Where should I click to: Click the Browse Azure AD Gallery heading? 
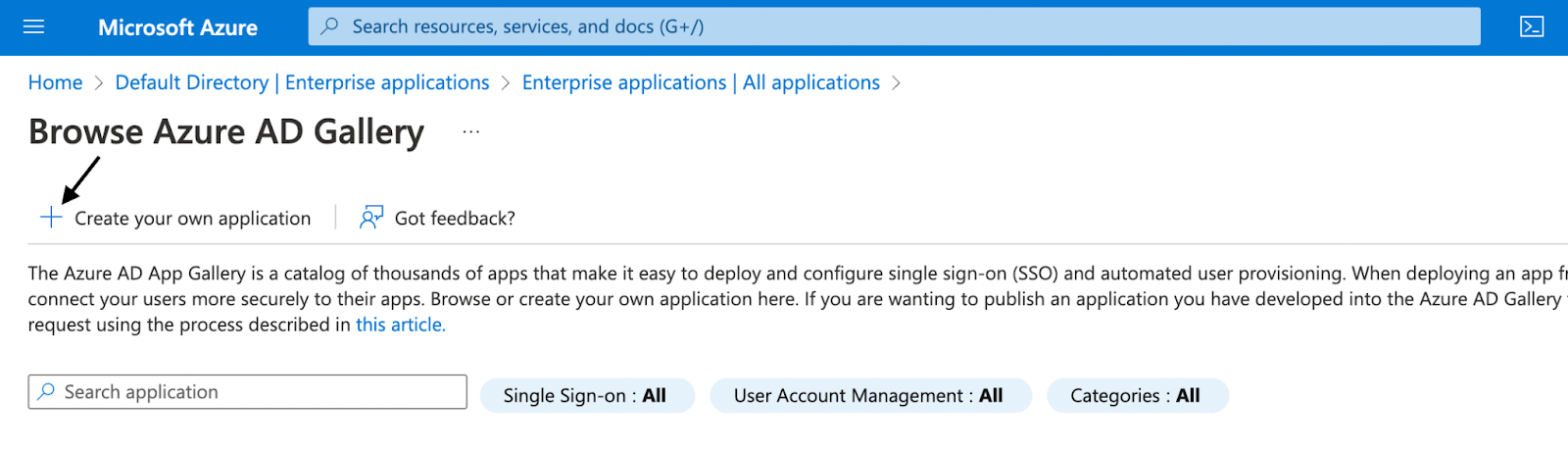pos(226,132)
